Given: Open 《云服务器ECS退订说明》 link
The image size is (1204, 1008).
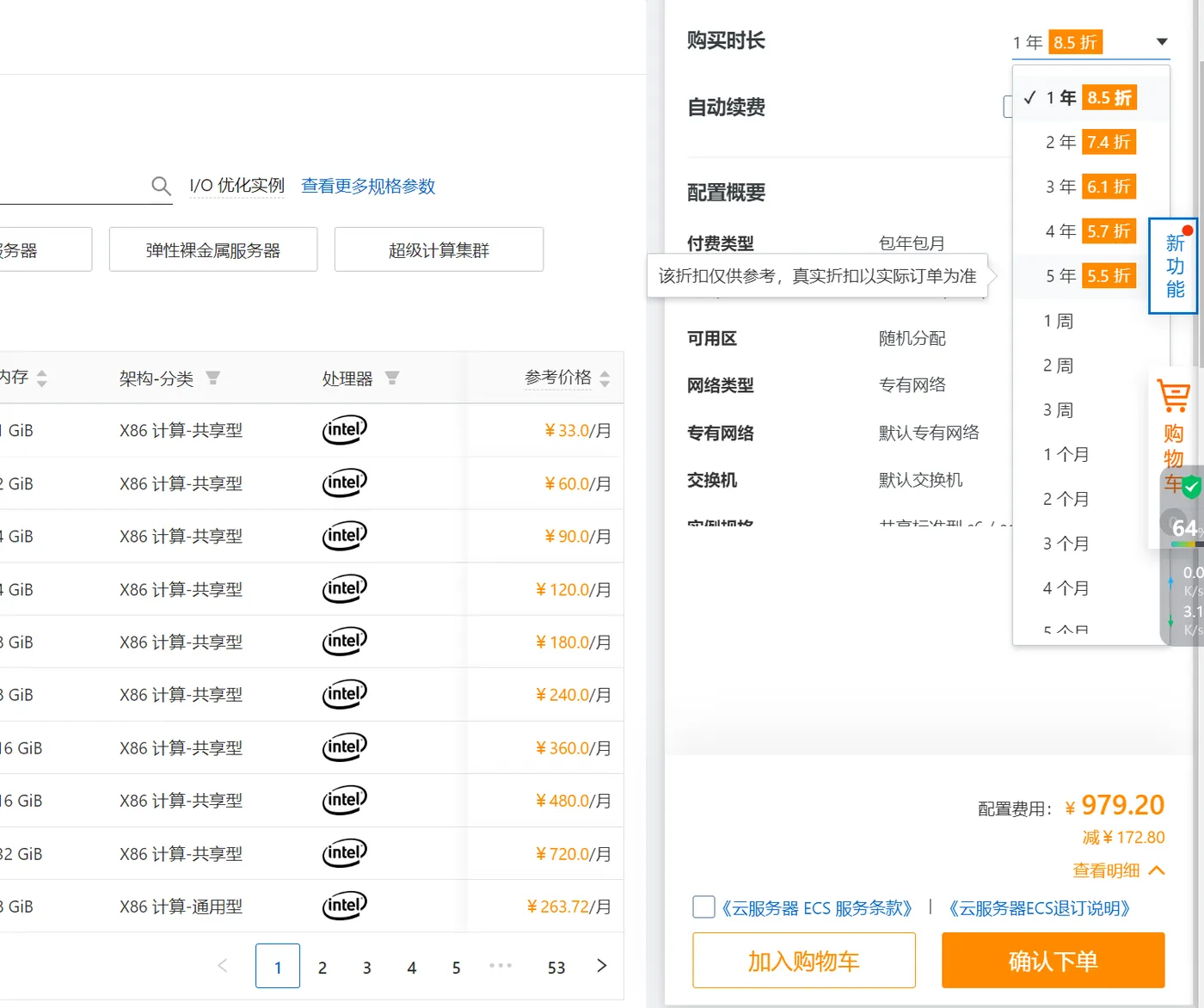Looking at the screenshot, I should pyautogui.click(x=1039, y=908).
